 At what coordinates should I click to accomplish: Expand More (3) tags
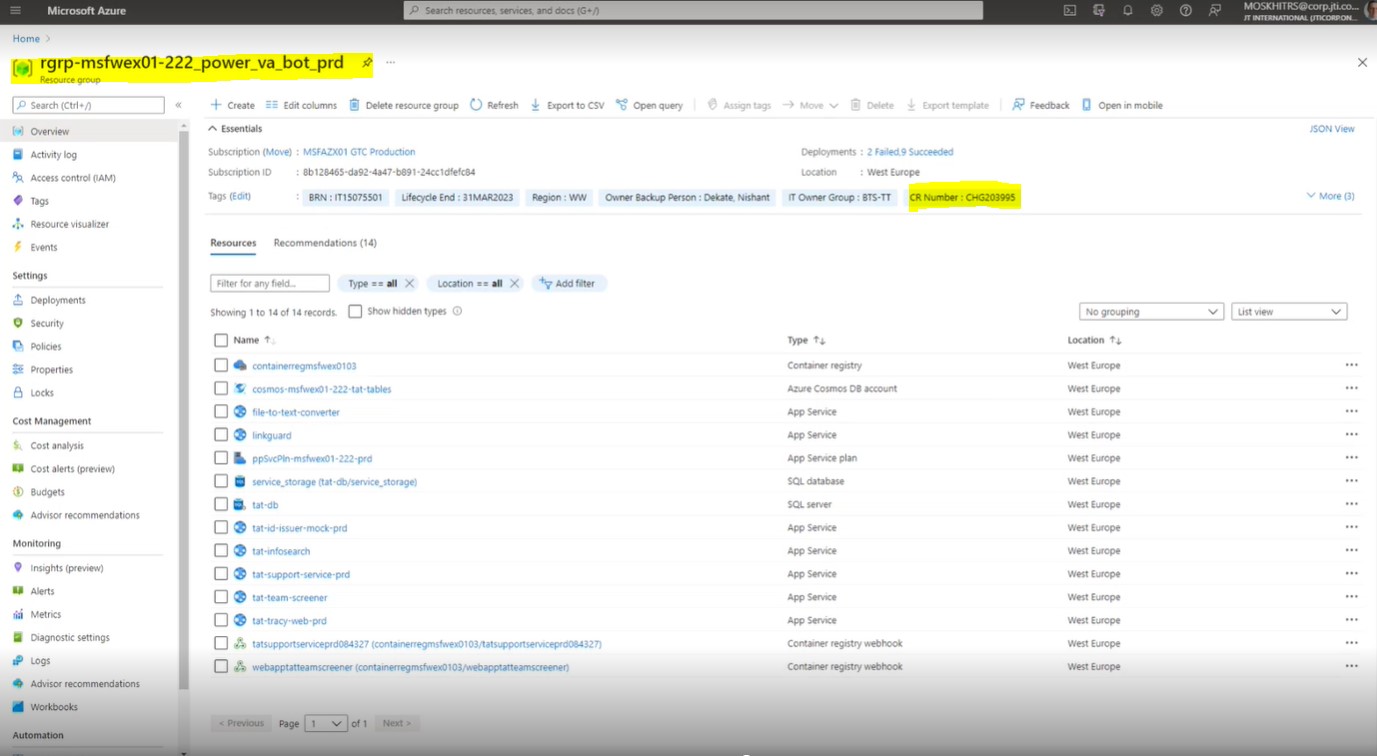1330,196
